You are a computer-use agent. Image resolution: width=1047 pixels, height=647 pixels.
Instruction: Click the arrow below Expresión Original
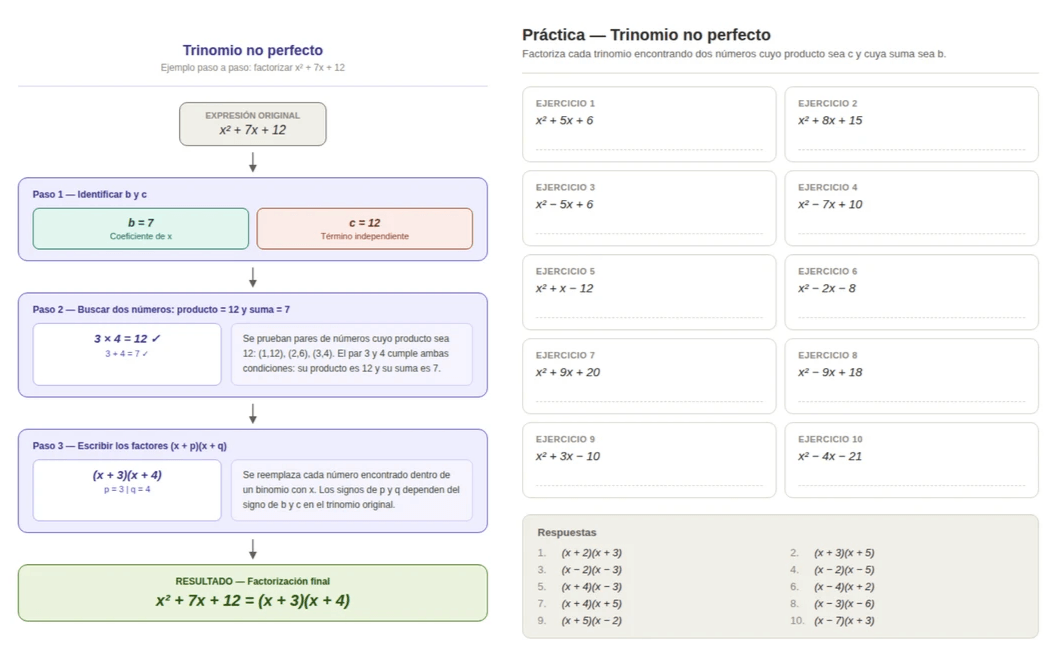tap(252, 162)
